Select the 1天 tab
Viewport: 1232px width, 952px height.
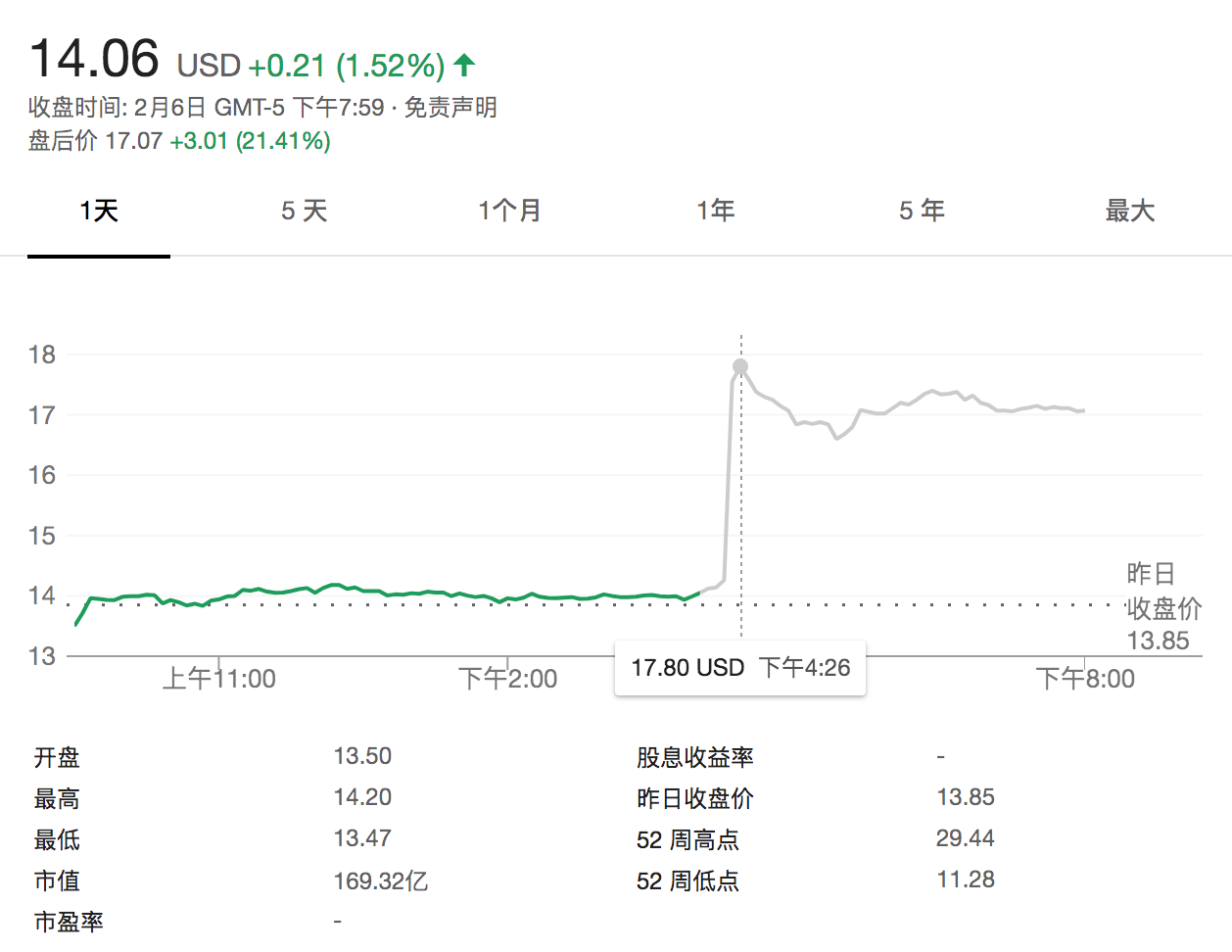click(99, 211)
